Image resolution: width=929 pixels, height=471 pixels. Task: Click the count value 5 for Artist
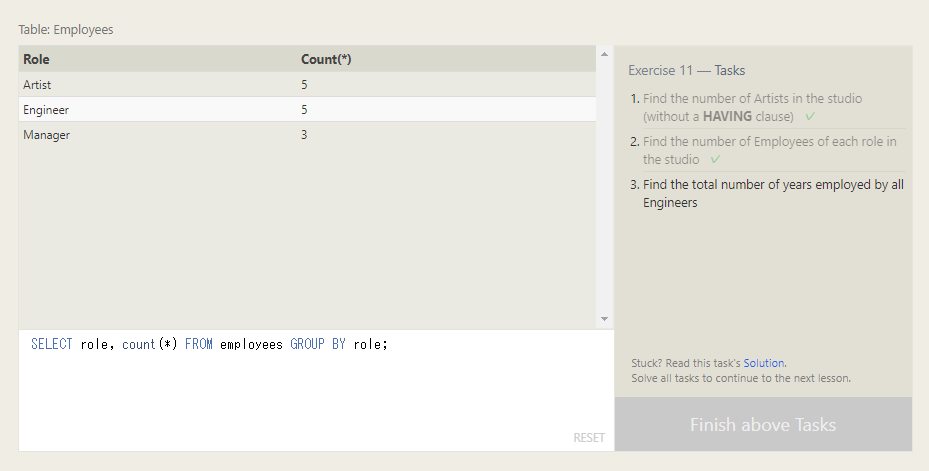[304, 85]
